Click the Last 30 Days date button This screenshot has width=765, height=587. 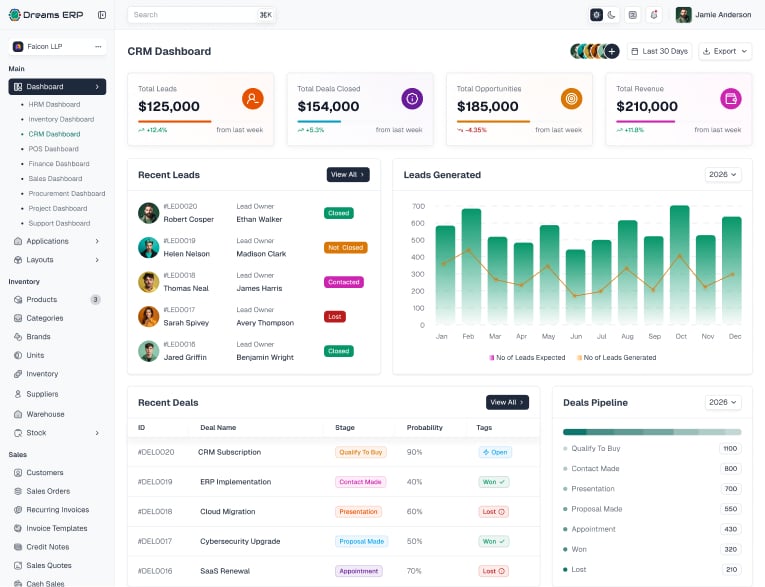[x=659, y=51]
